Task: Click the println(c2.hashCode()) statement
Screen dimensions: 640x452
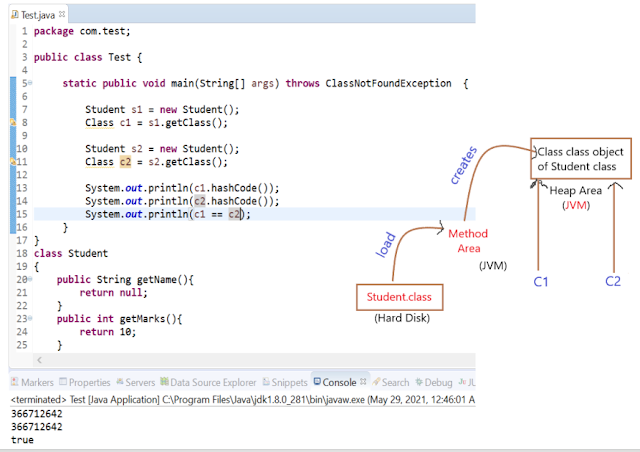Action: (x=182, y=201)
